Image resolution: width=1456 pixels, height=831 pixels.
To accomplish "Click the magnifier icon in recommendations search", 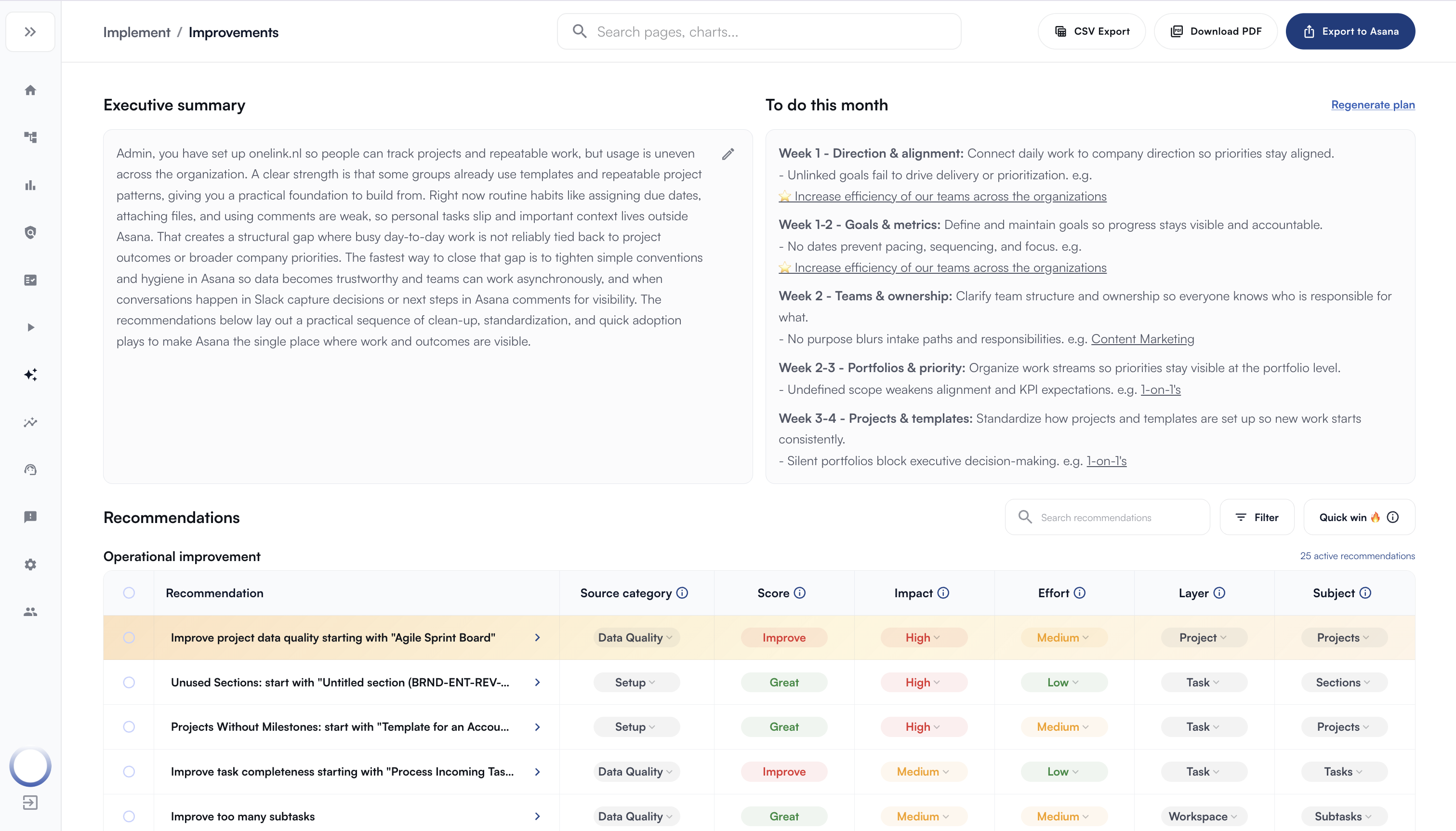I will pos(1025,517).
